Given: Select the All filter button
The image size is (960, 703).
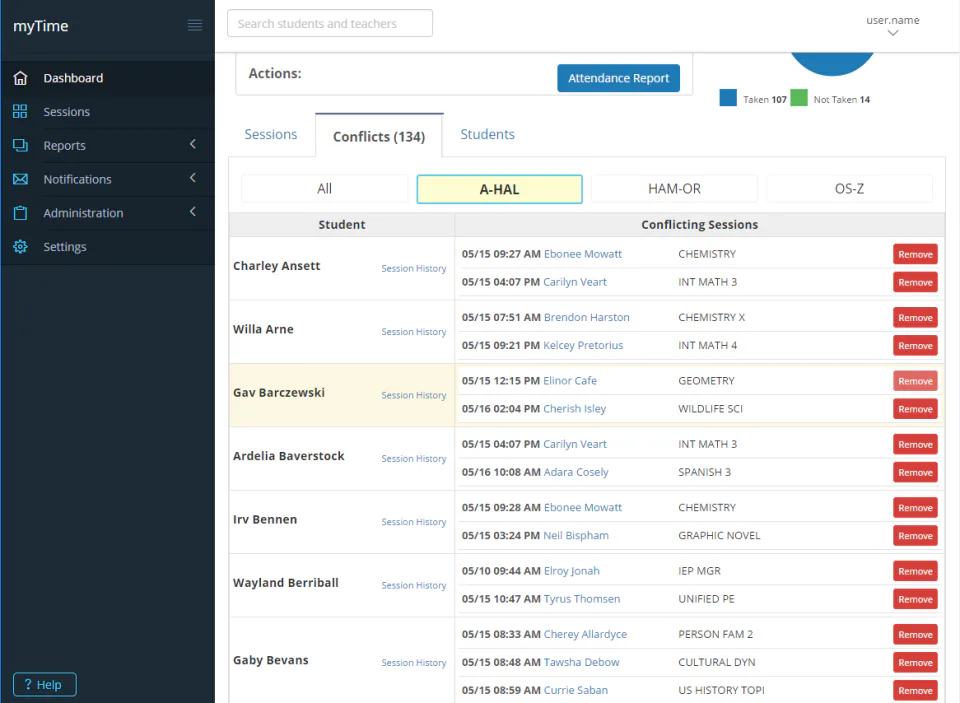Looking at the screenshot, I should [x=324, y=189].
